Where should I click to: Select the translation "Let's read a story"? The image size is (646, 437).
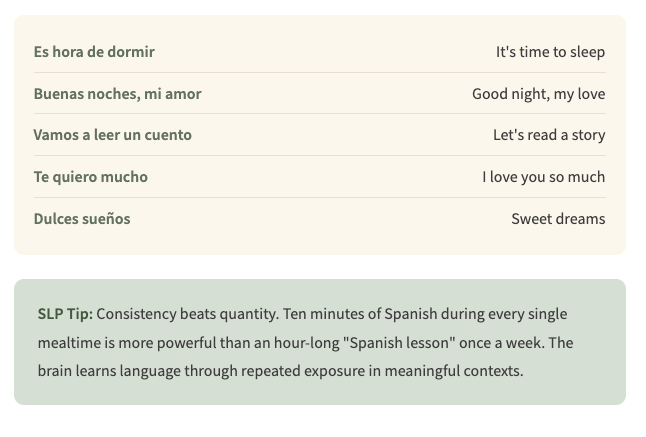pos(549,135)
